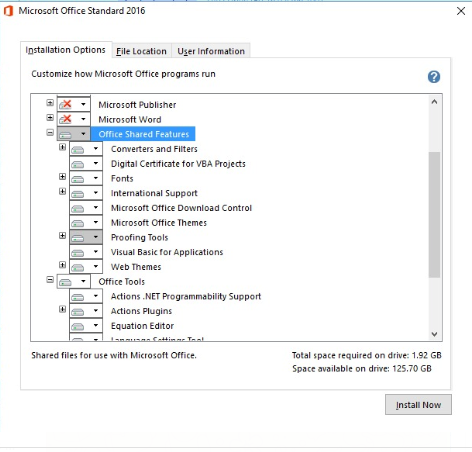Screen dimensions: 472x452
Task: Select the Office Tools label
Action: pyautogui.click(x=122, y=282)
